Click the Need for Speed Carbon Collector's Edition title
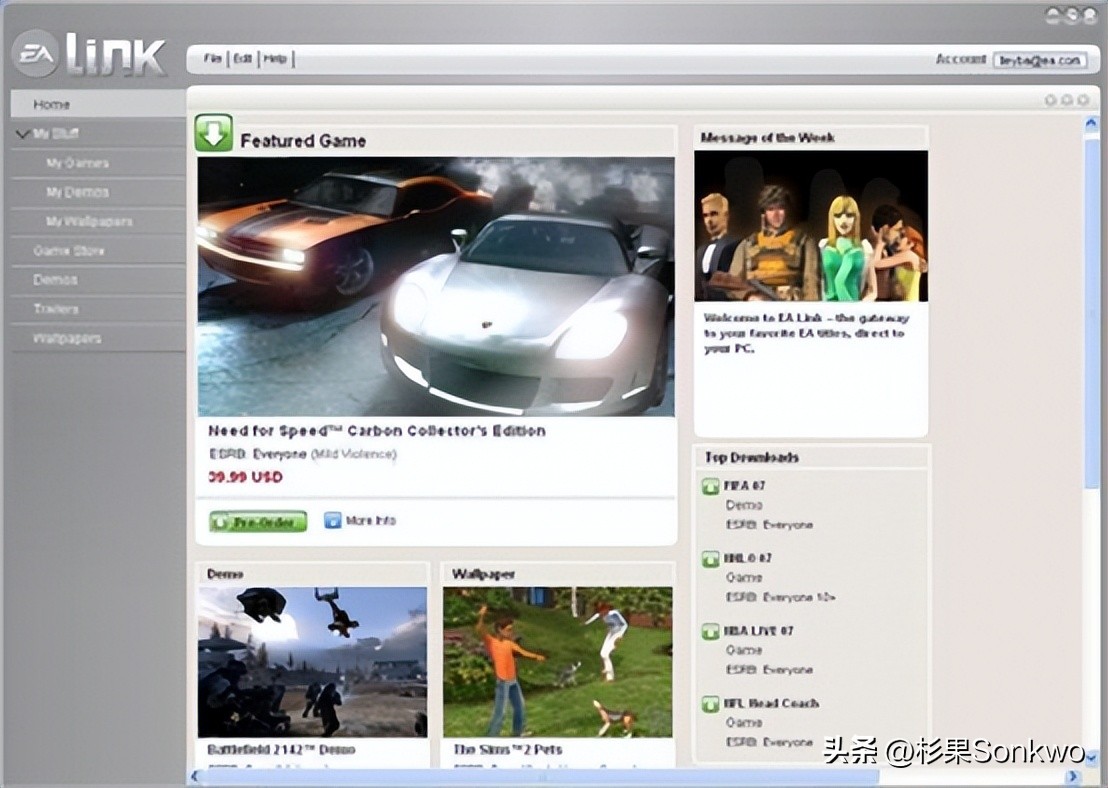Screen dimensions: 1108x788 (x=377, y=431)
